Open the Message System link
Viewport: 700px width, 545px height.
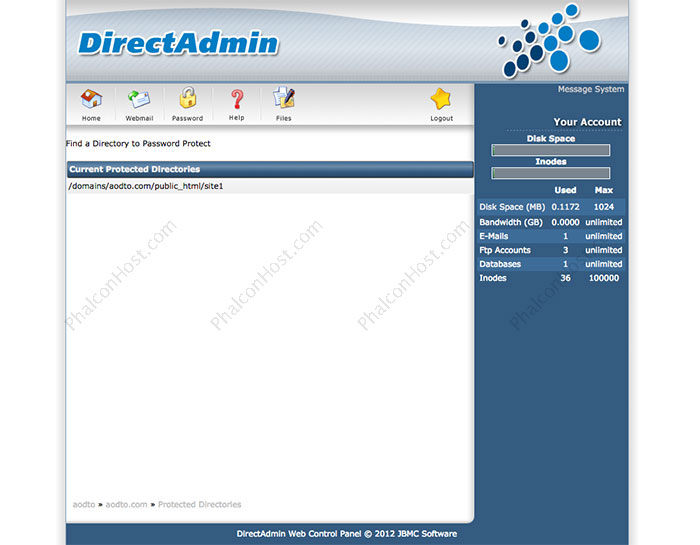(x=591, y=89)
